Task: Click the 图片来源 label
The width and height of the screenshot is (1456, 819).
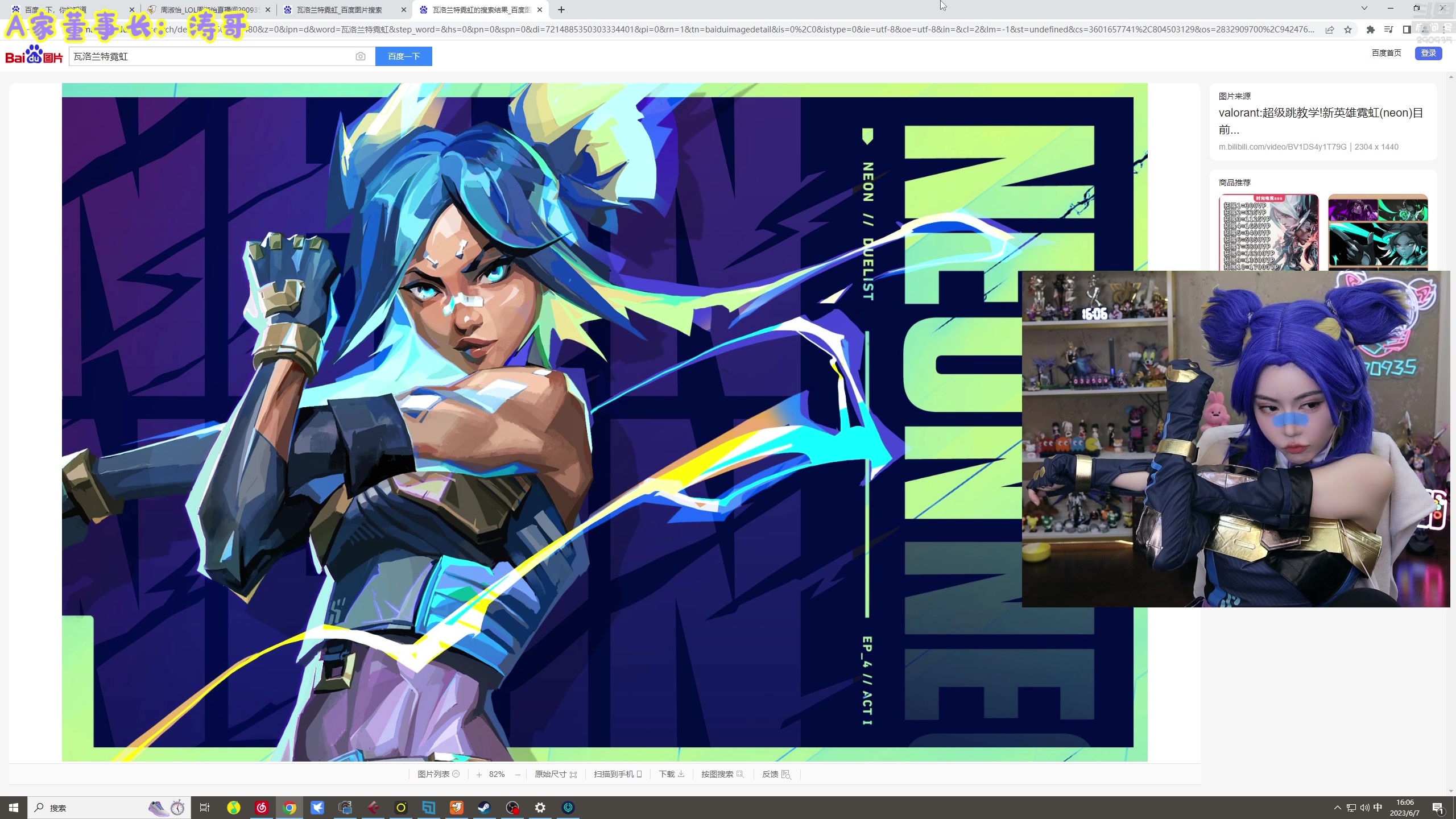Action: 1234,96
